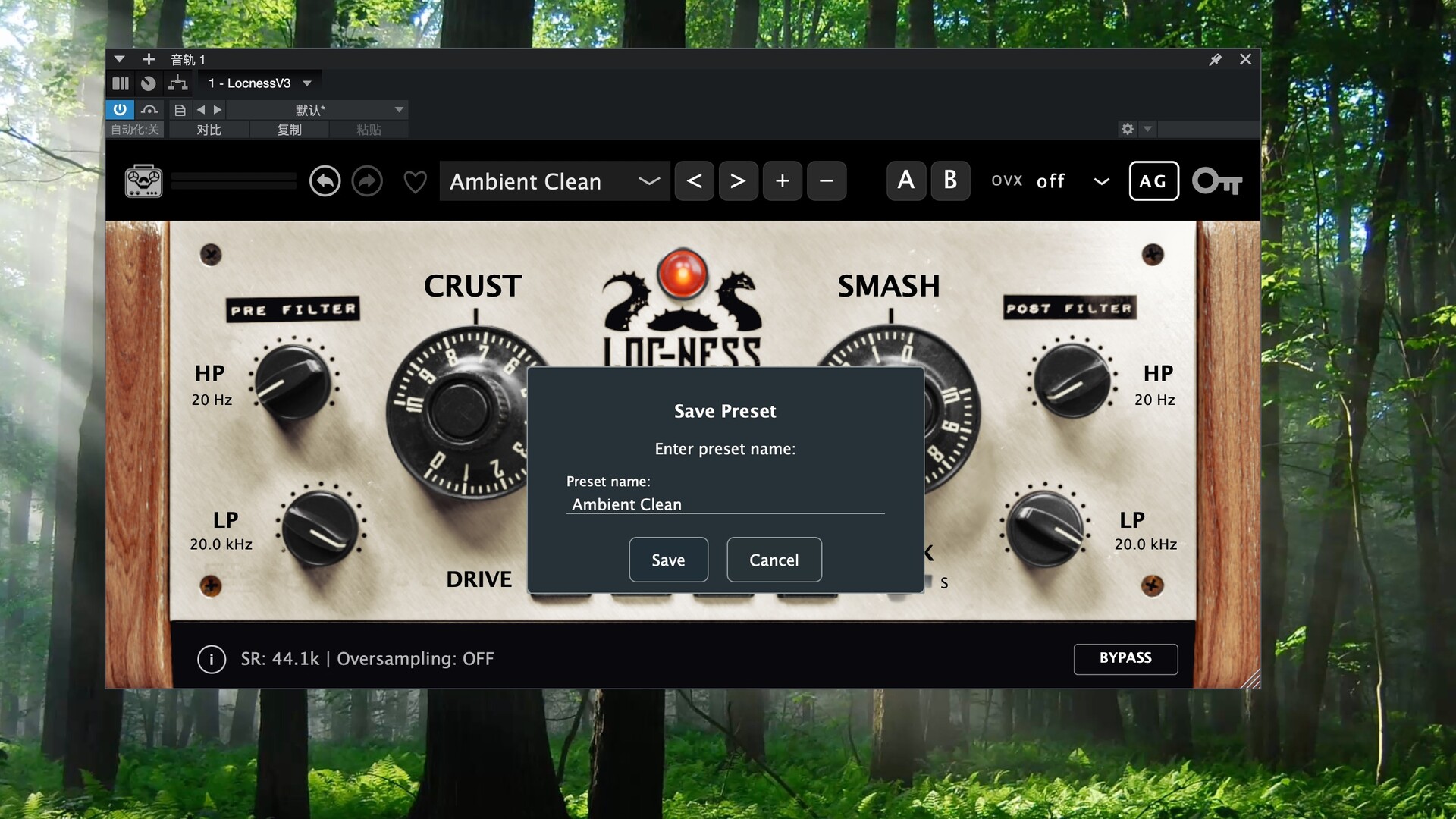Click the tape machine logo icon
Image resolution: width=1456 pixels, height=819 pixels.
click(x=143, y=181)
